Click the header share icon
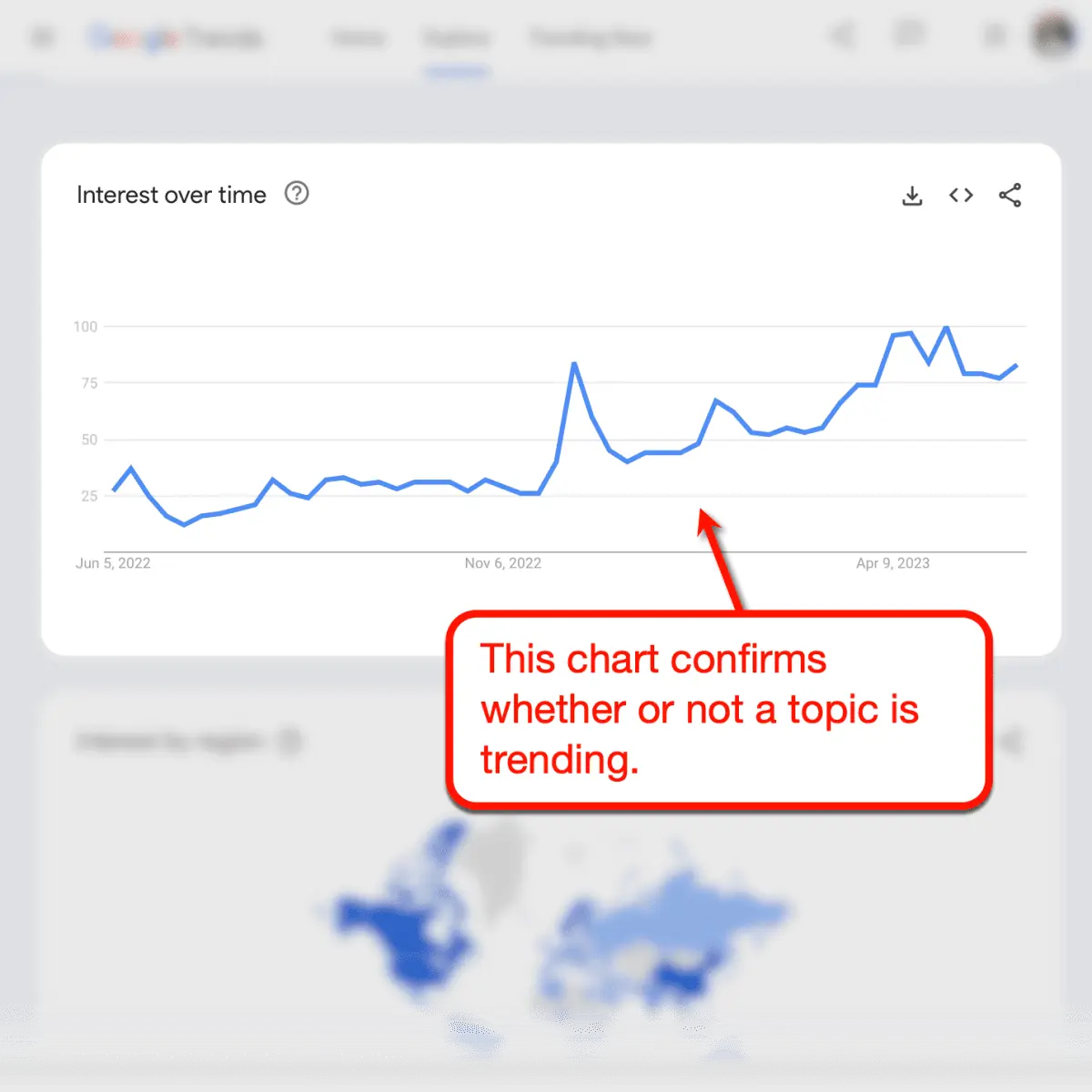This screenshot has width=1092, height=1092. 843,36
